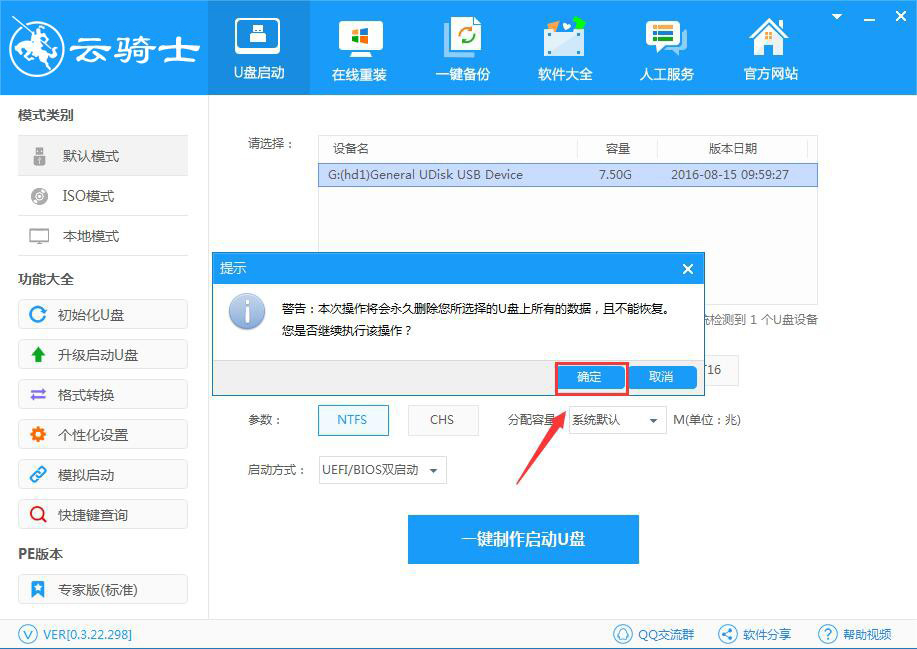
Task: Click 一键制作启动U盘 button
Action: [523, 539]
